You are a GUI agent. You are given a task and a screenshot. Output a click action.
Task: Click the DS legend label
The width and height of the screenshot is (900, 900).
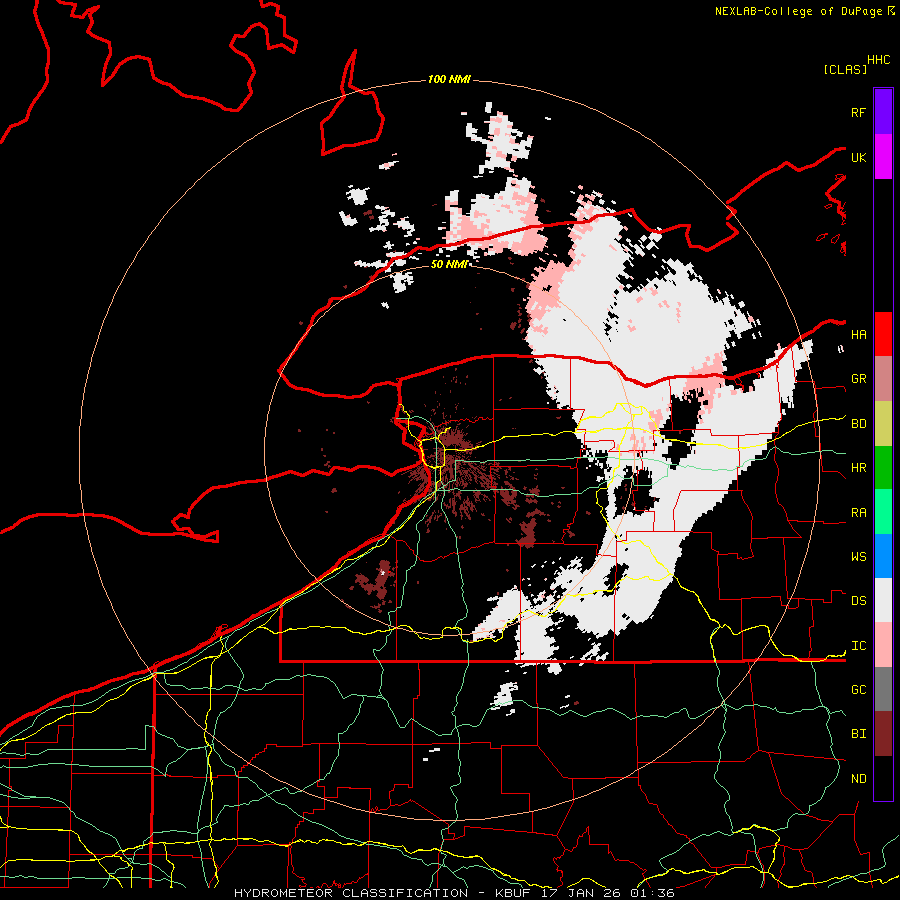858,601
